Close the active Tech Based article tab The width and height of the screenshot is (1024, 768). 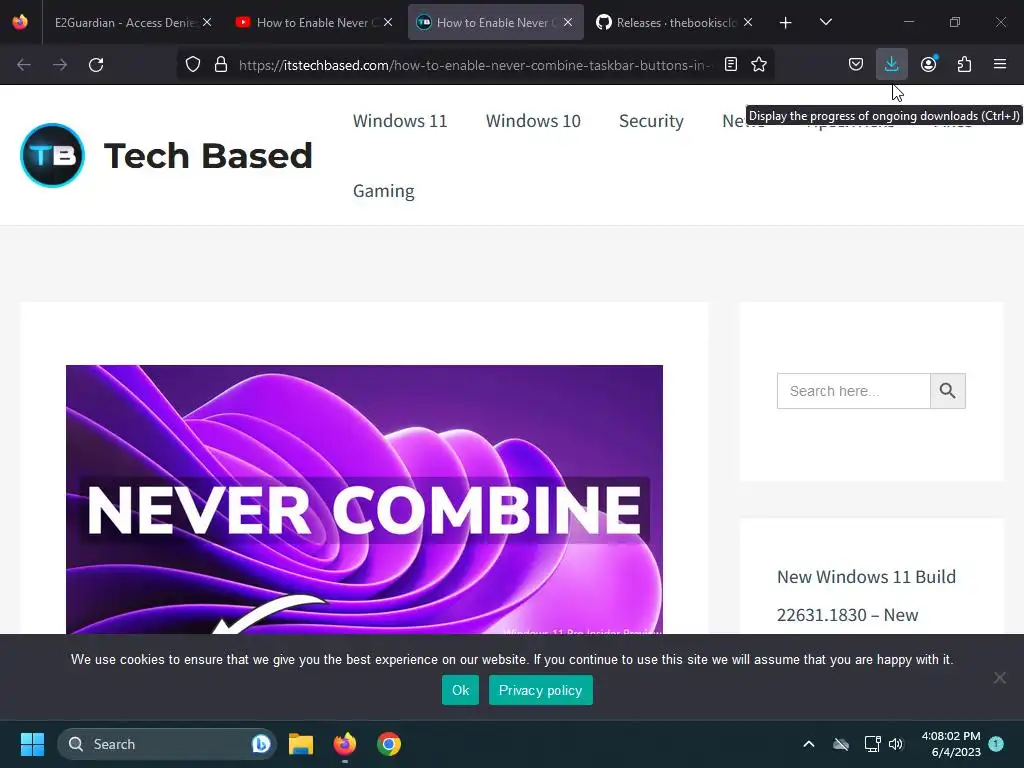[568, 22]
